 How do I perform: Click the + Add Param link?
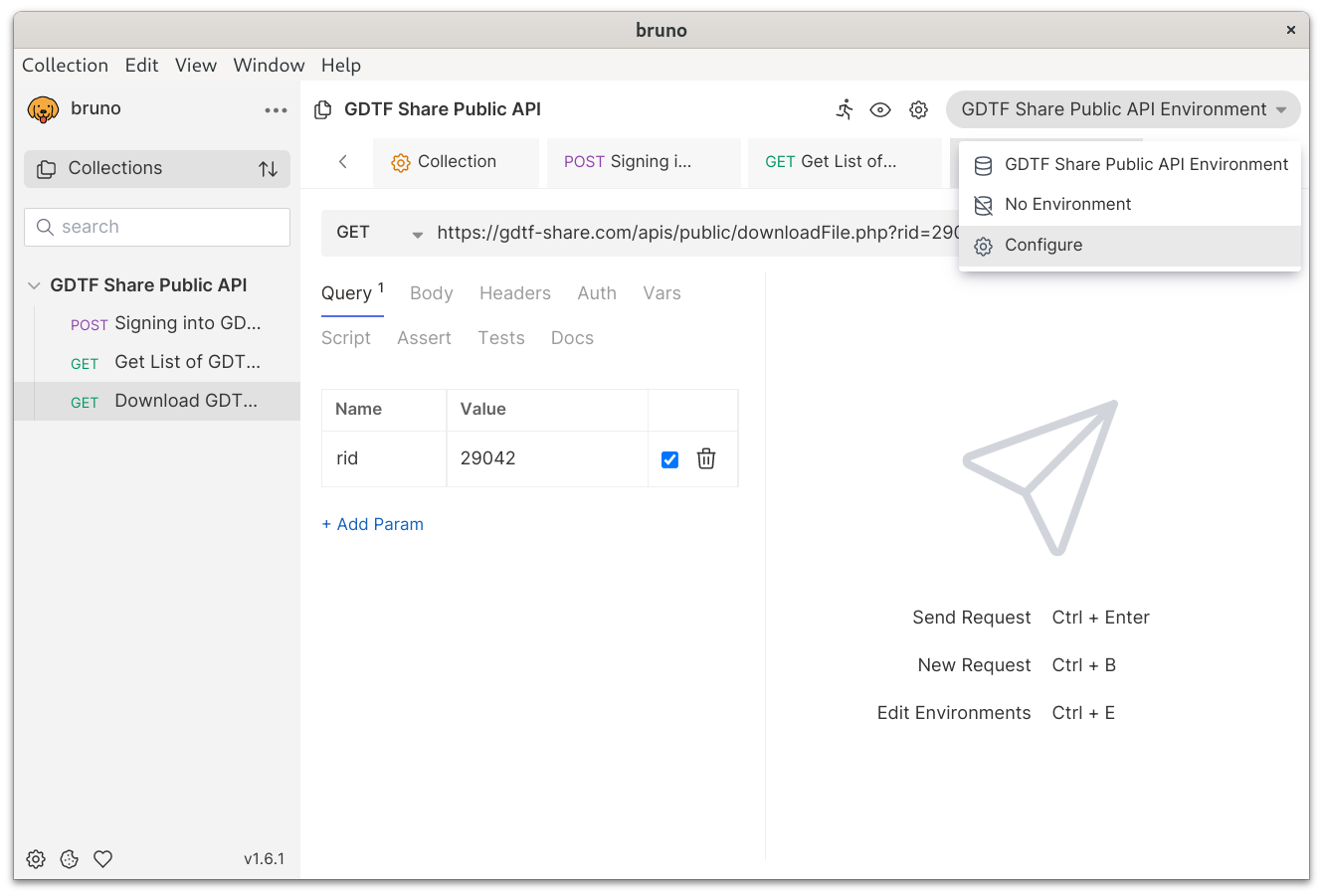[372, 524]
